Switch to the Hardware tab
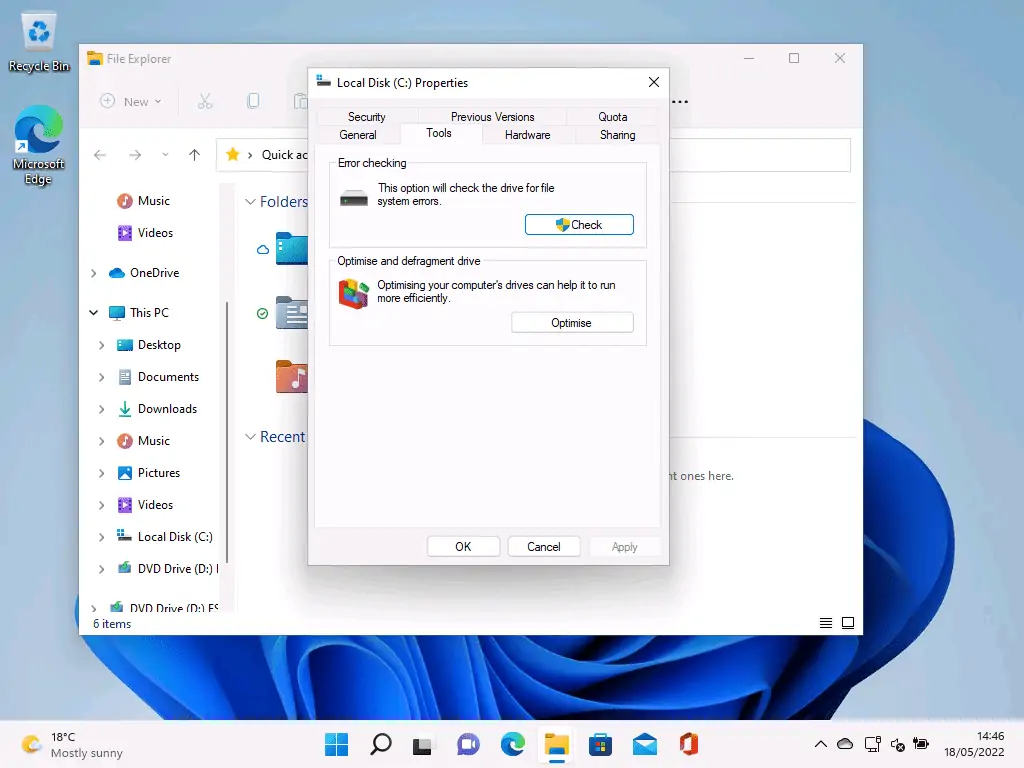This screenshot has height=768, width=1024. [527, 135]
